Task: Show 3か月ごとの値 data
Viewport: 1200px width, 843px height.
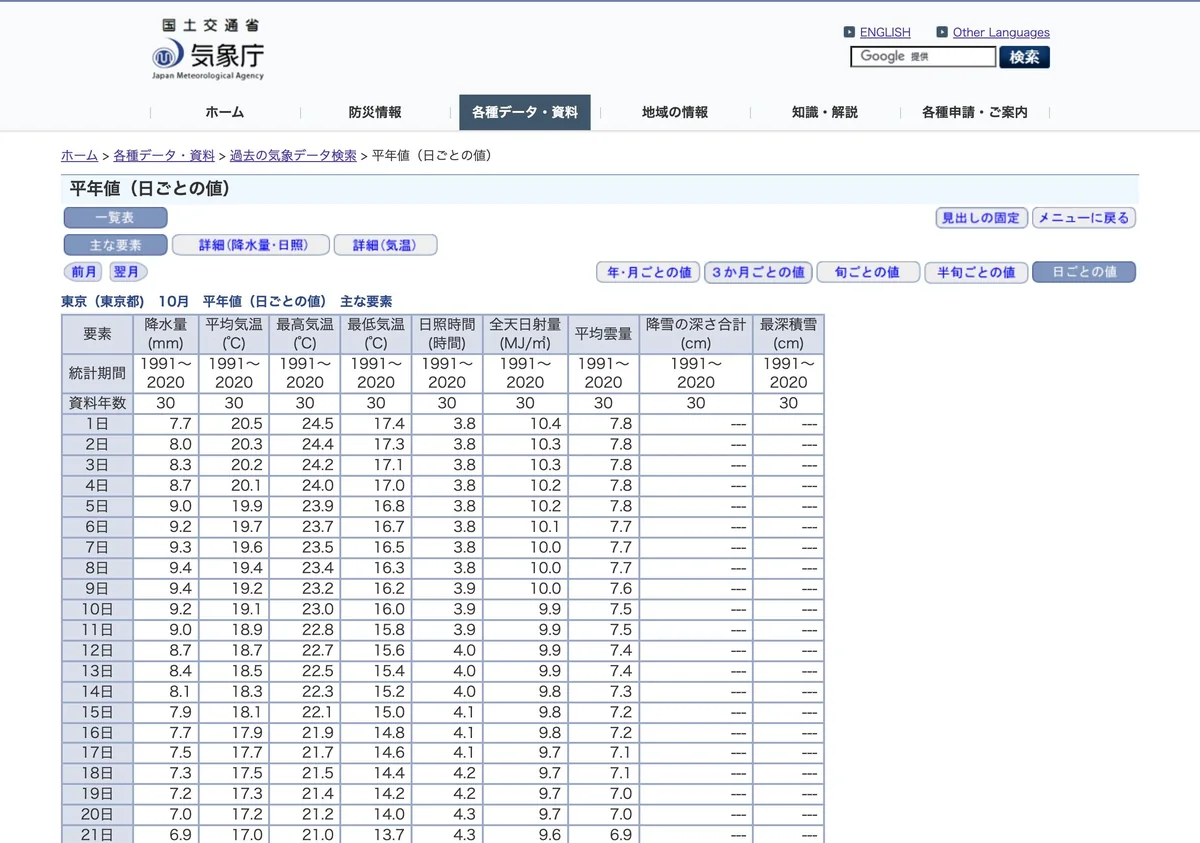Action: click(757, 272)
